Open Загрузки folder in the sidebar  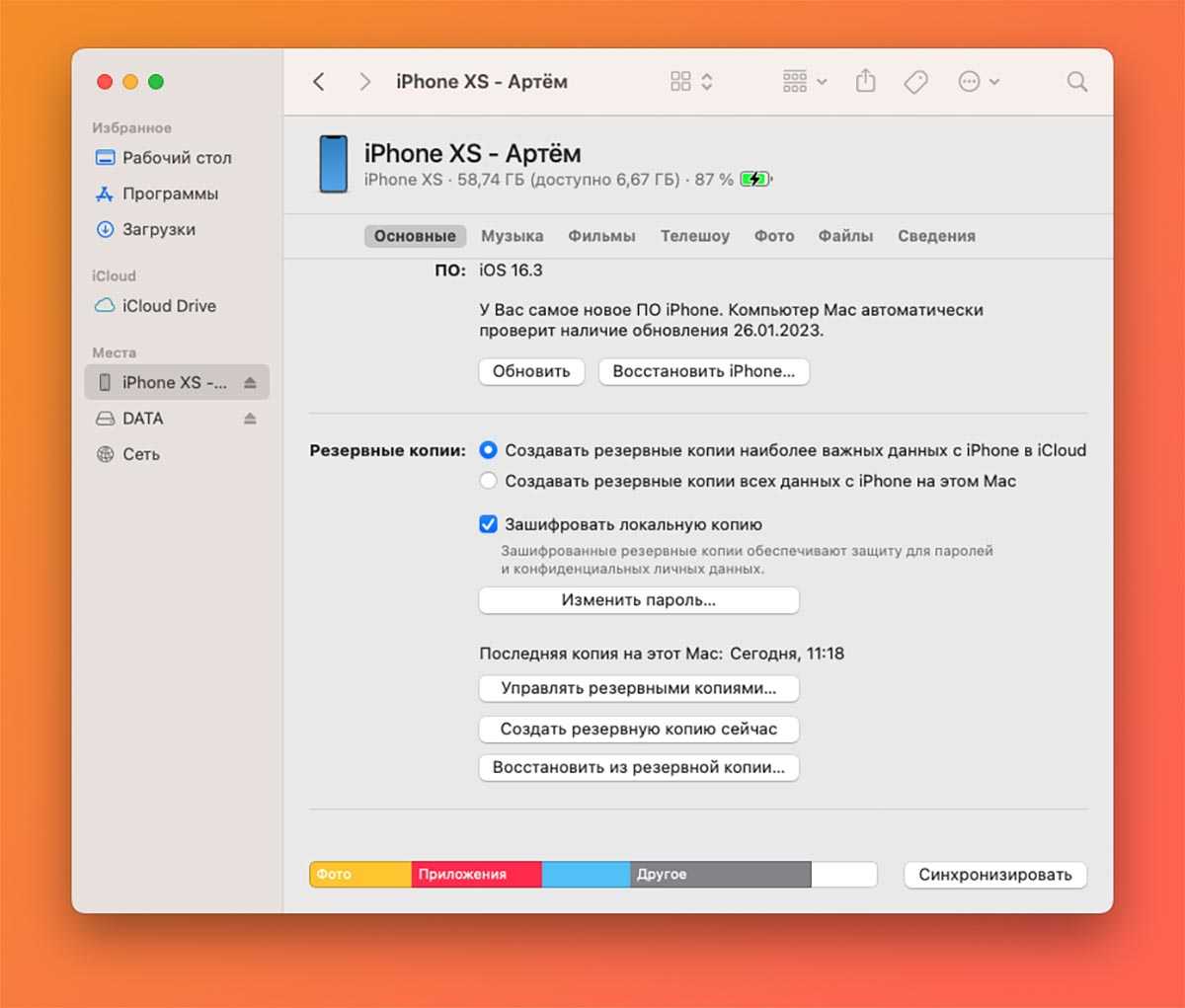pos(158,230)
